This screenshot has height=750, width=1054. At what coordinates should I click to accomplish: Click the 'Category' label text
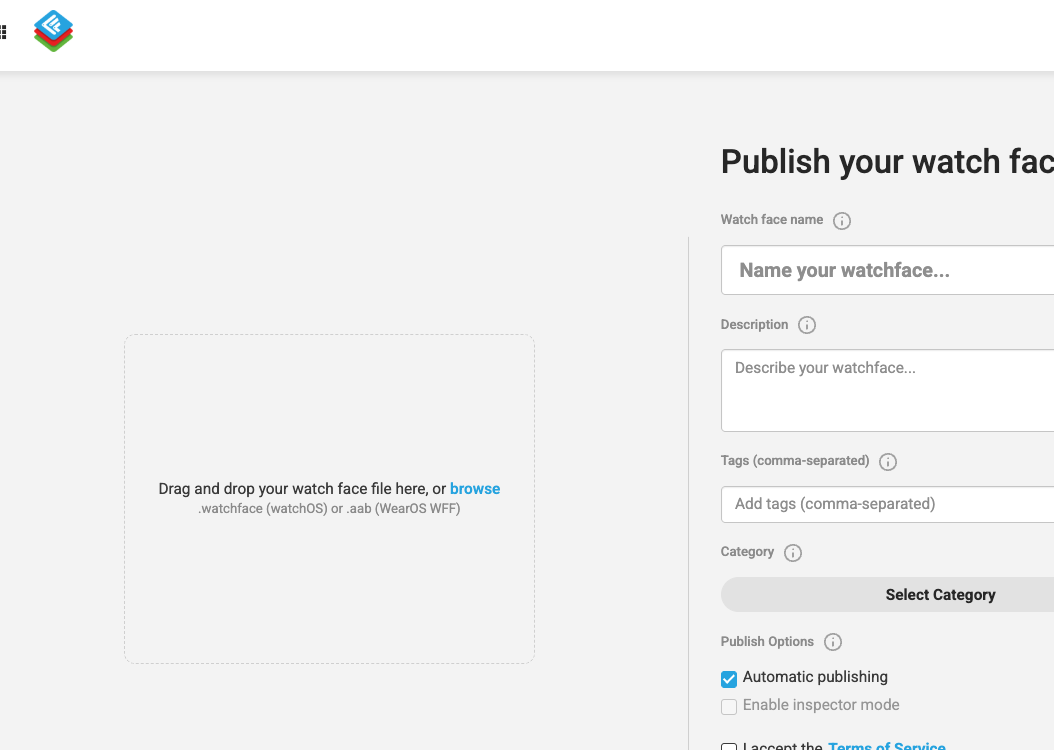747,552
